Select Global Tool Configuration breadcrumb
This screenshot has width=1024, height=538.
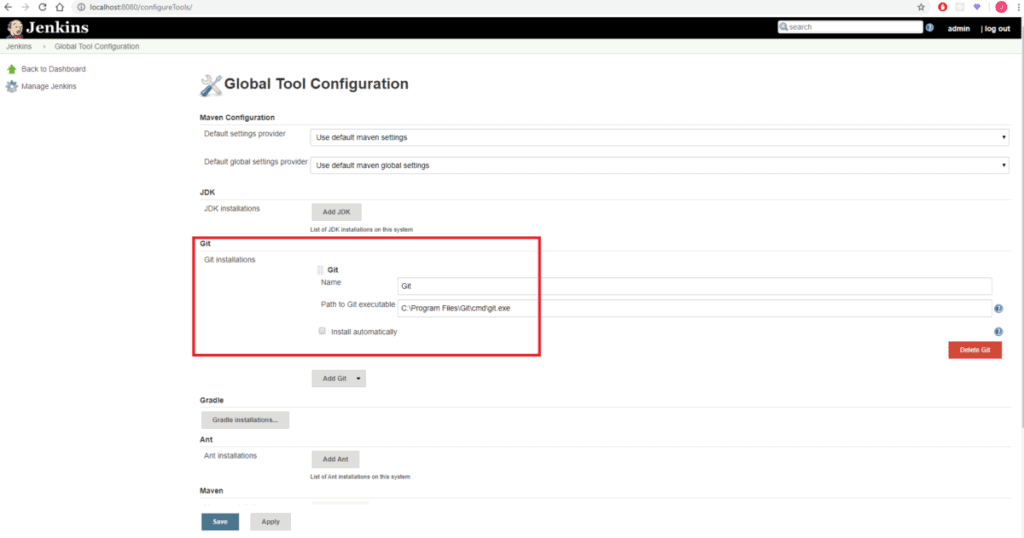(x=97, y=46)
